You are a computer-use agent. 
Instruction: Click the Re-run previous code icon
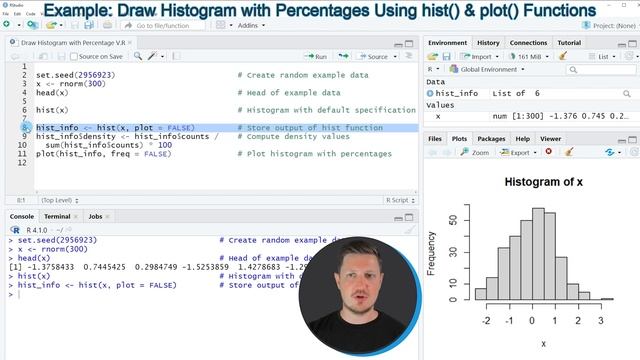point(343,56)
